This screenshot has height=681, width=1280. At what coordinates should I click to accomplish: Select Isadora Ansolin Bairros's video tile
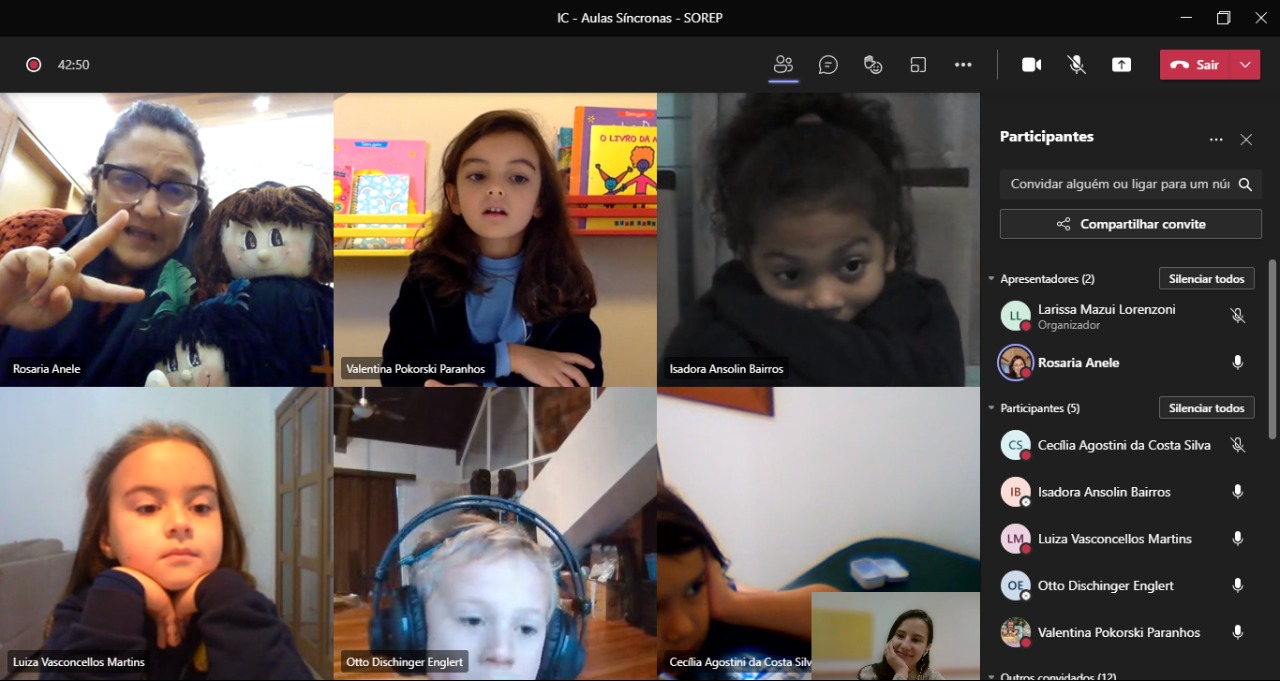(819, 240)
